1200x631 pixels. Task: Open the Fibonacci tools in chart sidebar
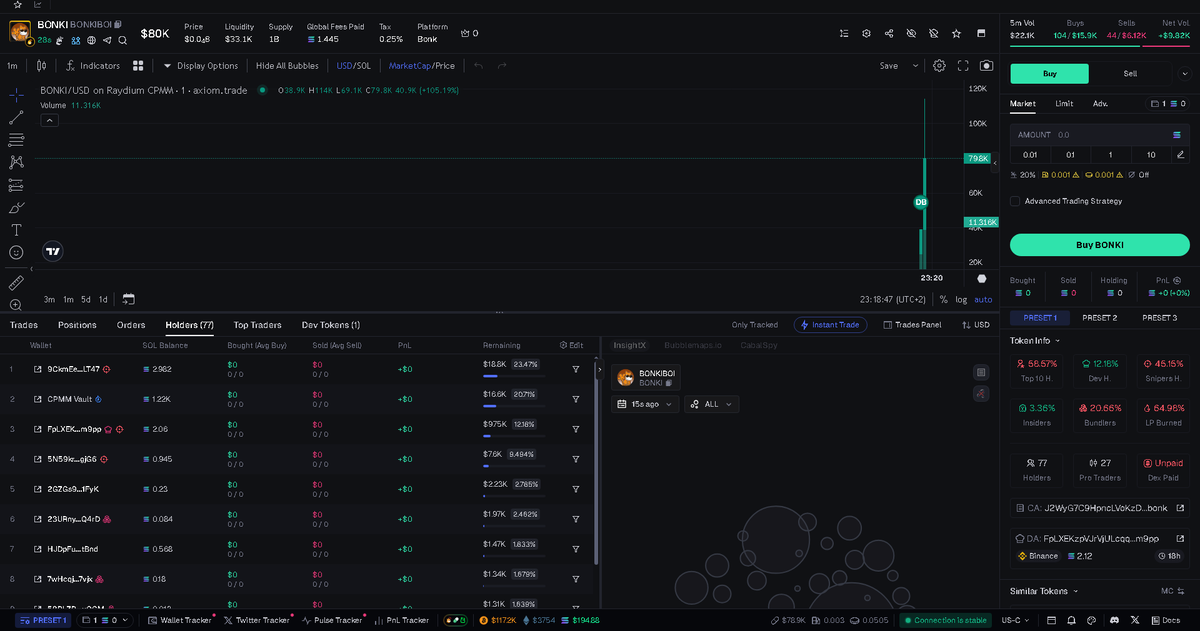pos(16,140)
